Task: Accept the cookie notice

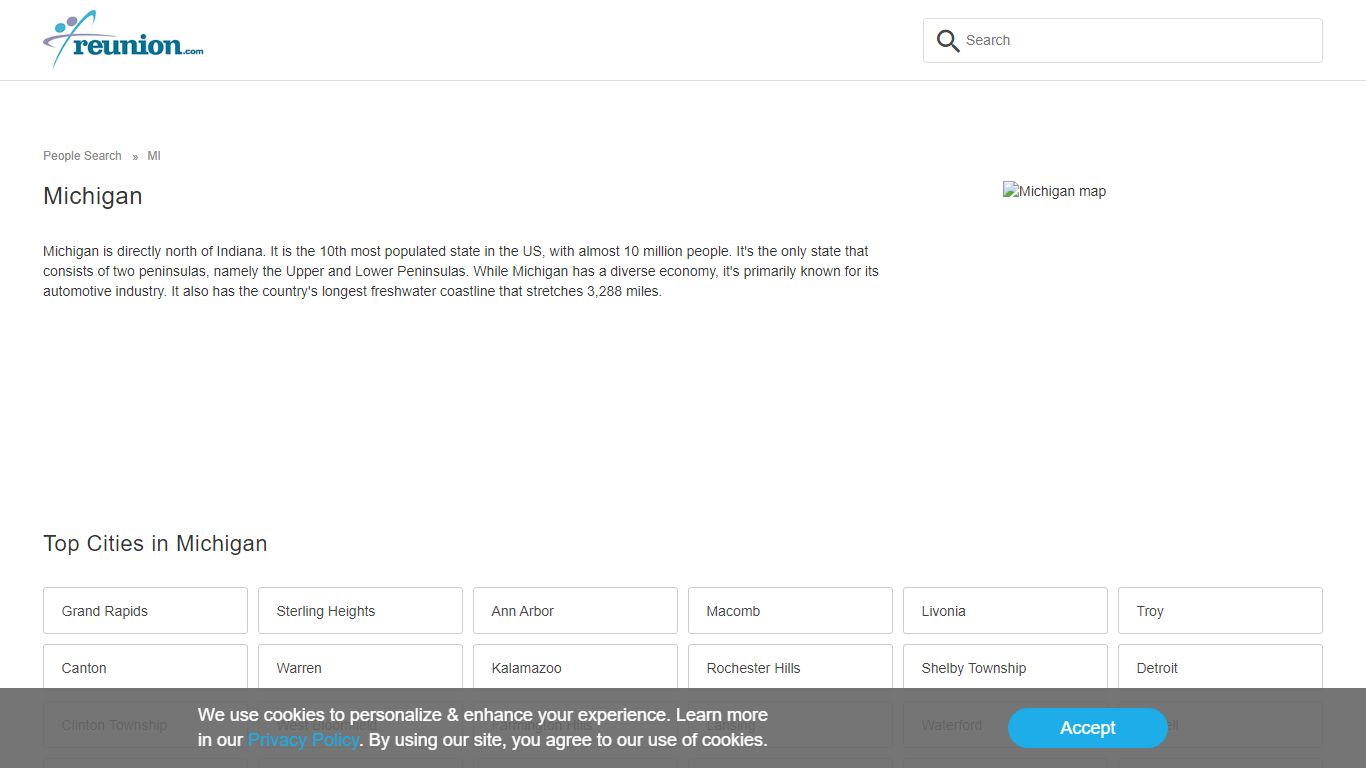Action: click(1087, 728)
